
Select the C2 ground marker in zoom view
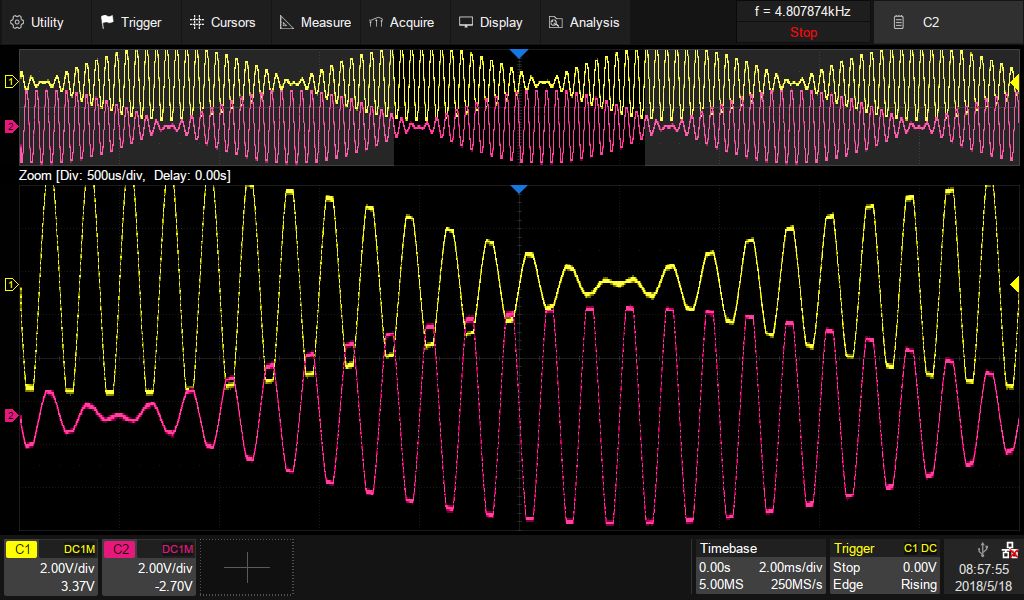(x=11, y=415)
